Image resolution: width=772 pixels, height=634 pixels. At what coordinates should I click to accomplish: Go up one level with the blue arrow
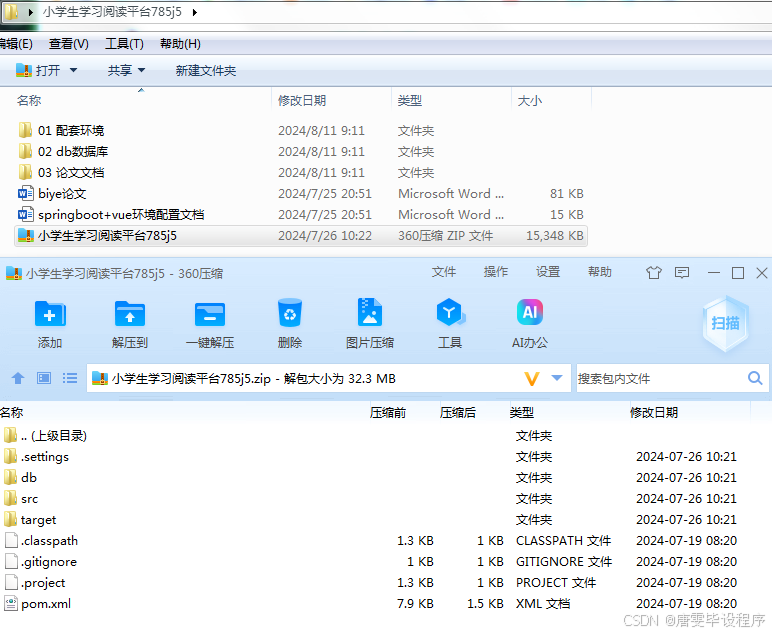pyautogui.click(x=18, y=378)
